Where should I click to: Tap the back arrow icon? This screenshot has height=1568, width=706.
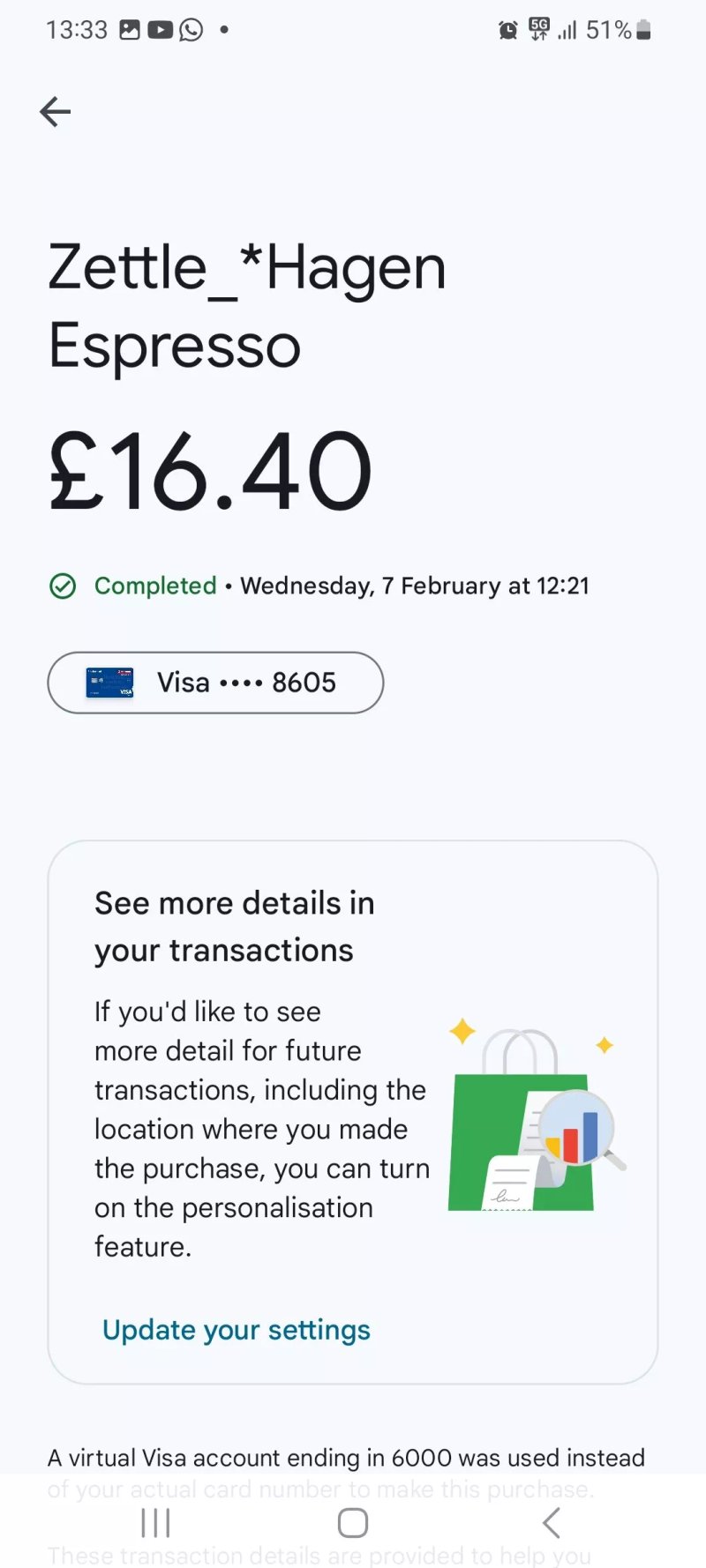(55, 112)
